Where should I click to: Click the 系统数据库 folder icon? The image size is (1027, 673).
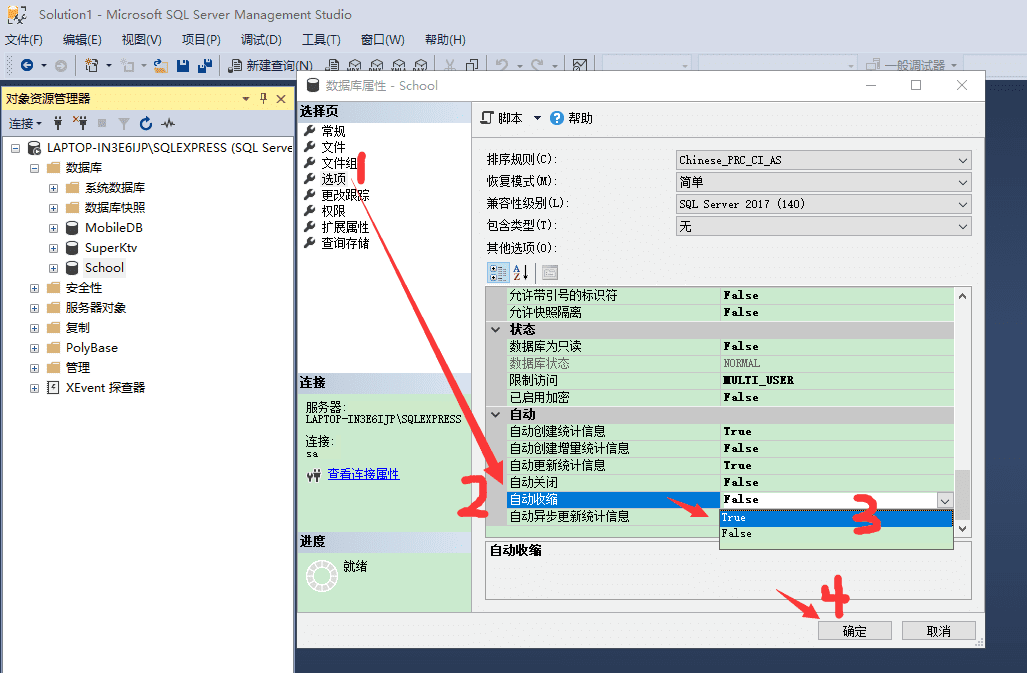pos(73,188)
